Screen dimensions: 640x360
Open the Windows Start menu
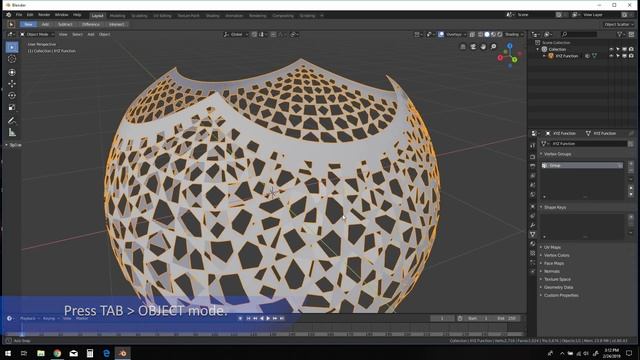coord(8,353)
